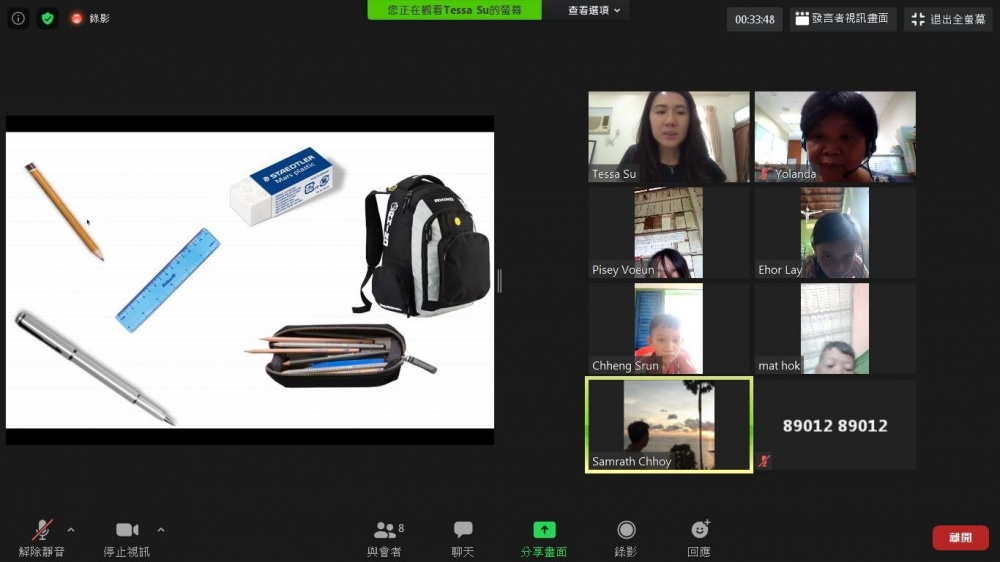
Task: Select Yolanda video tile
Action: click(x=835, y=137)
